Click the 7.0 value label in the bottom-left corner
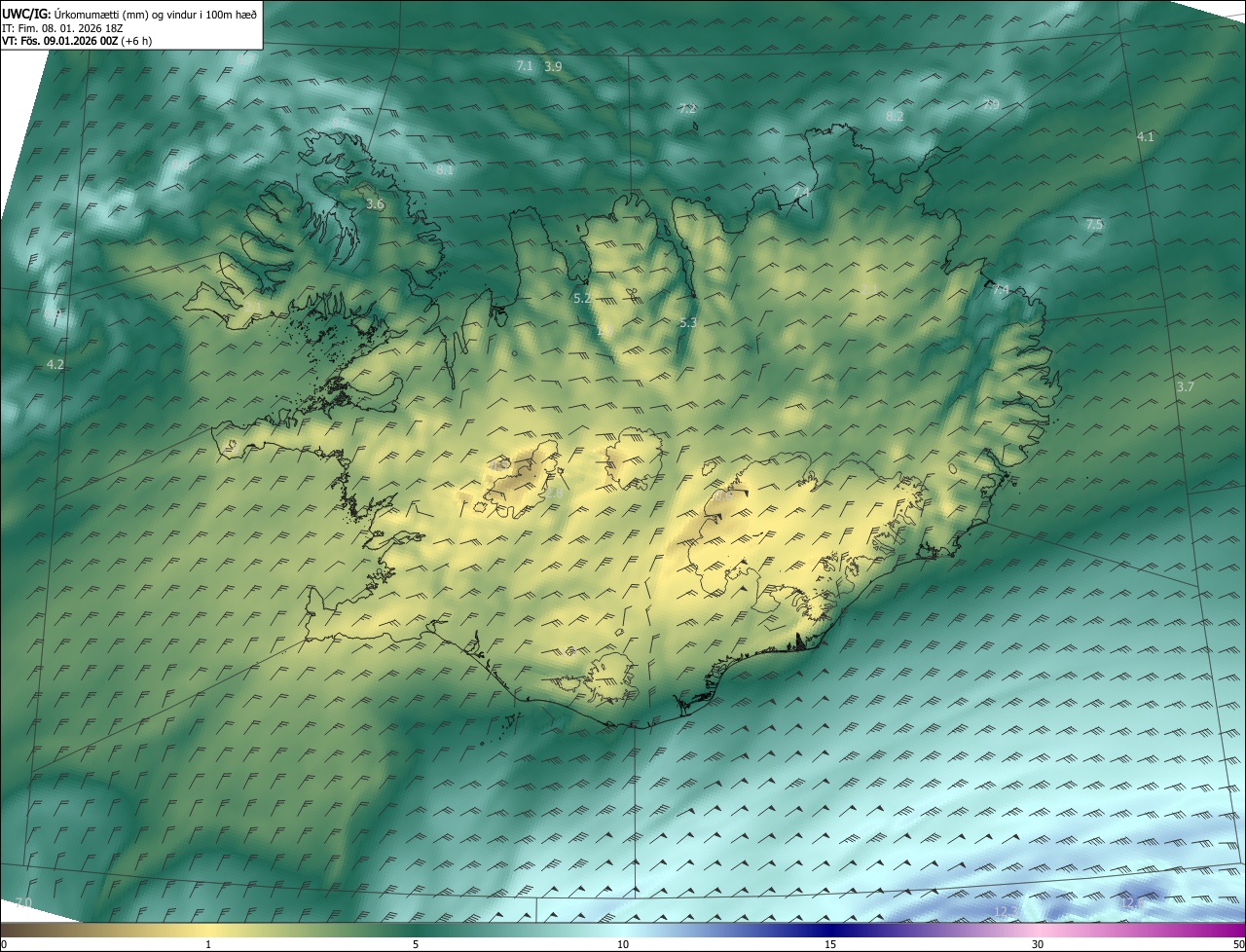The width and height of the screenshot is (1246, 952). pos(23,903)
